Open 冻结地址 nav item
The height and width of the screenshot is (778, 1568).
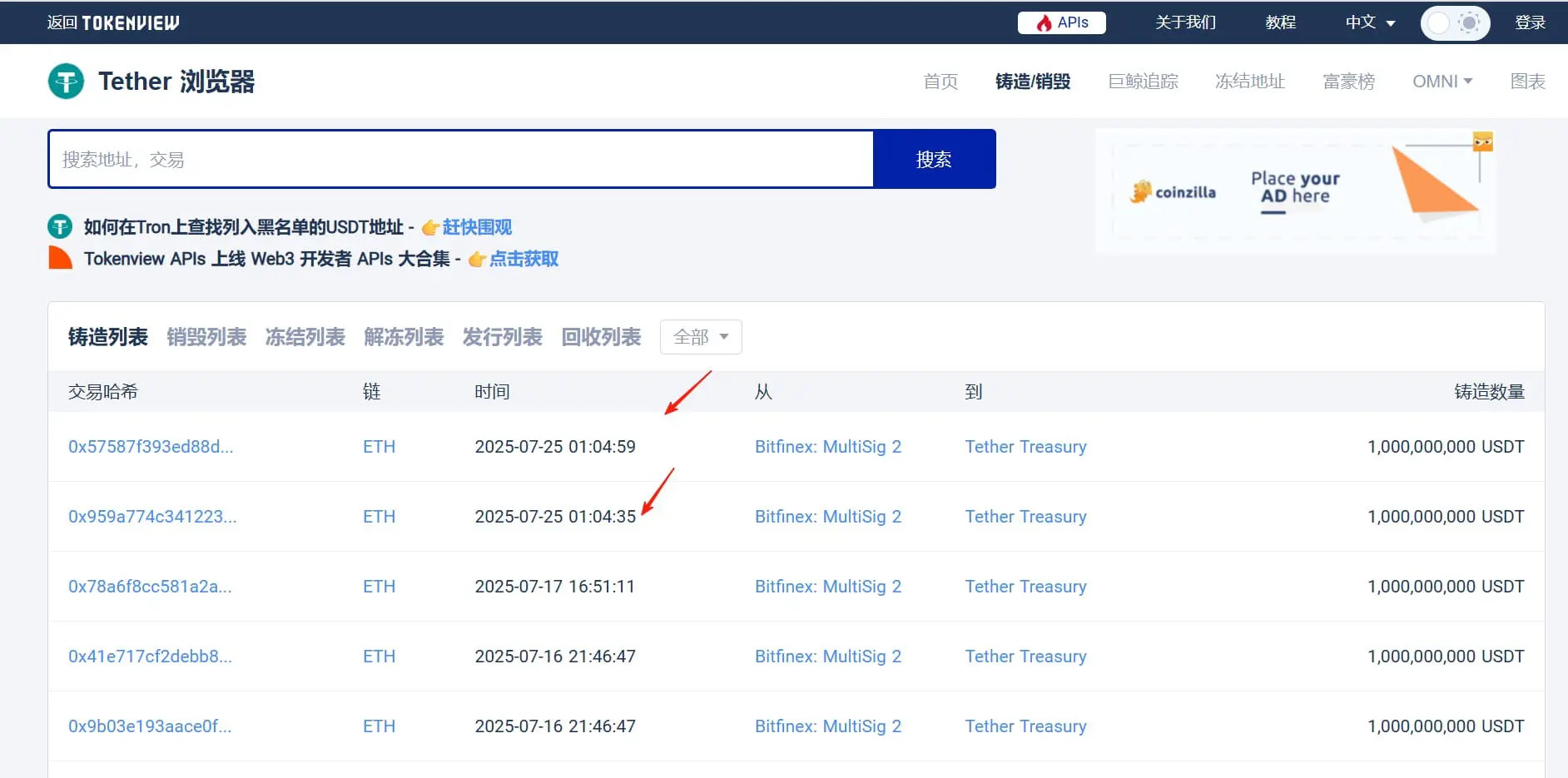tap(1250, 82)
